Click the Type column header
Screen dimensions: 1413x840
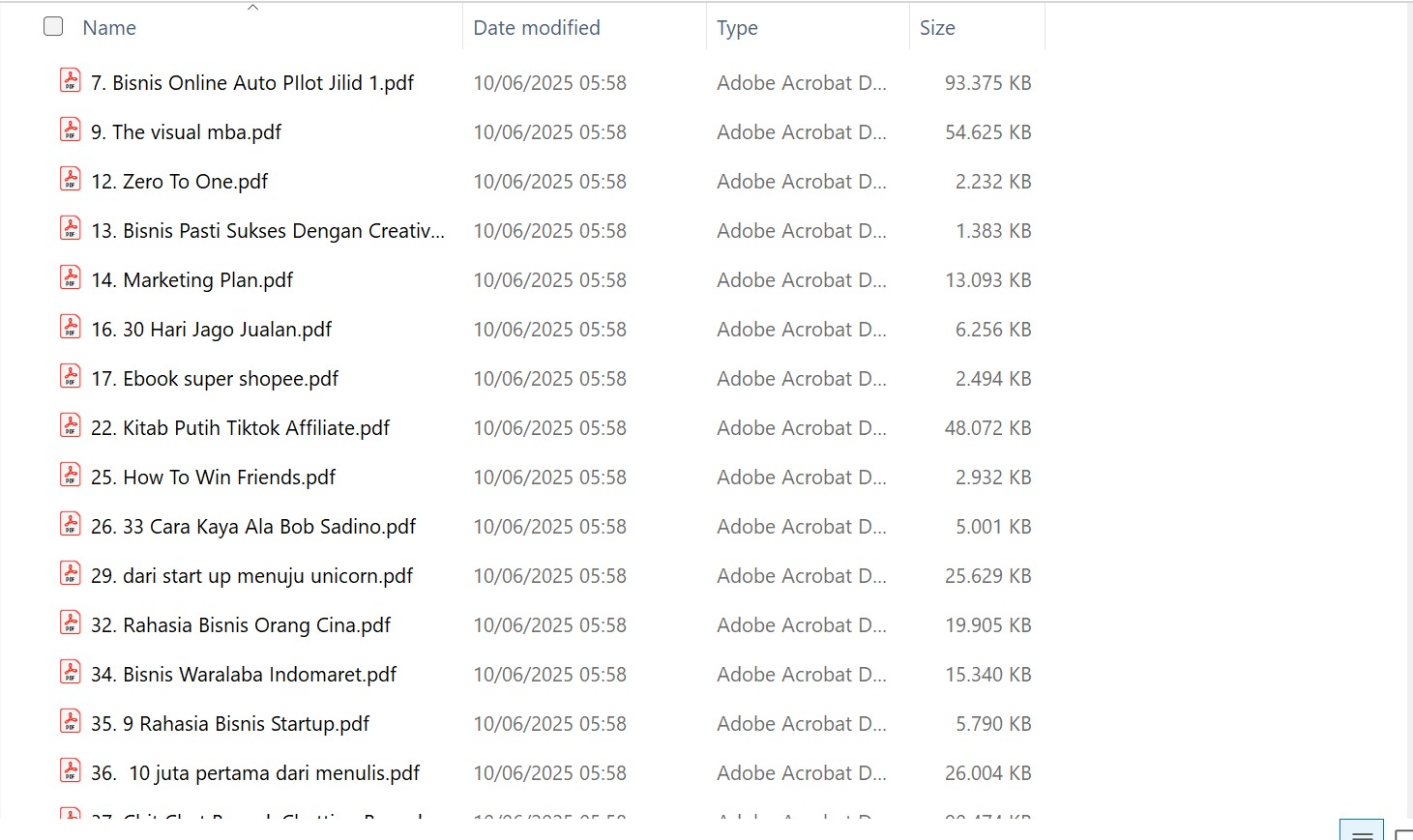click(737, 28)
